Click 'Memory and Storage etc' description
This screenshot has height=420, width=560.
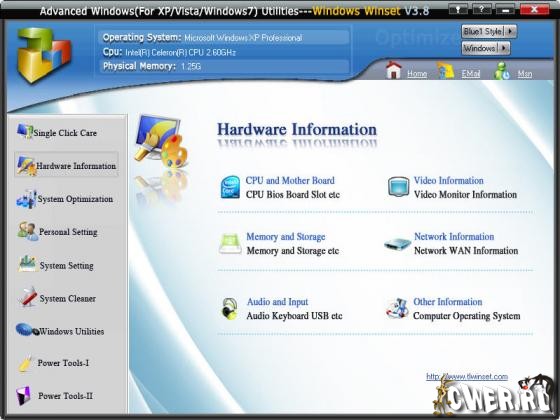pos(292,251)
